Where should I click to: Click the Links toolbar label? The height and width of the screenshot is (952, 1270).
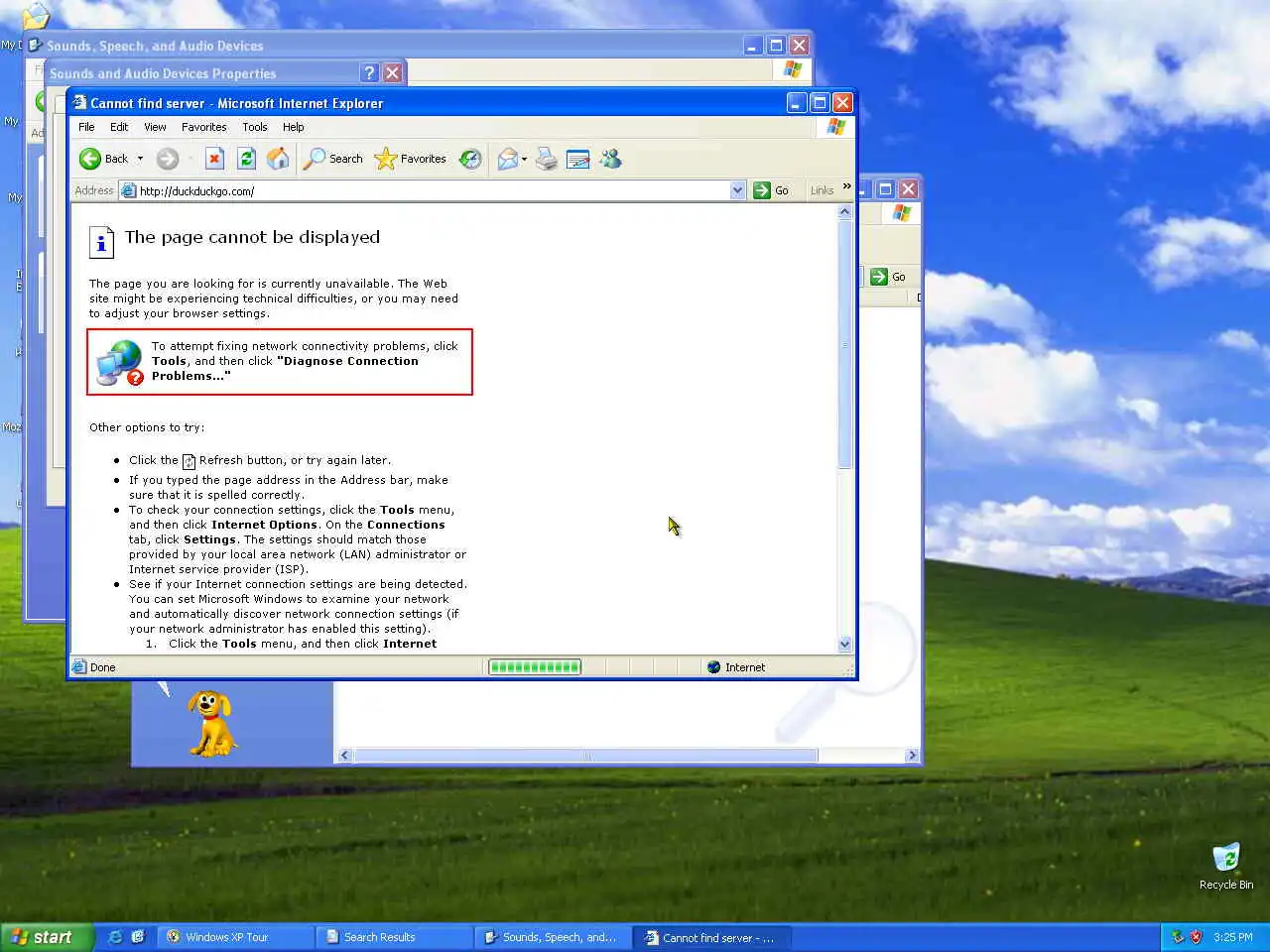pos(822,190)
